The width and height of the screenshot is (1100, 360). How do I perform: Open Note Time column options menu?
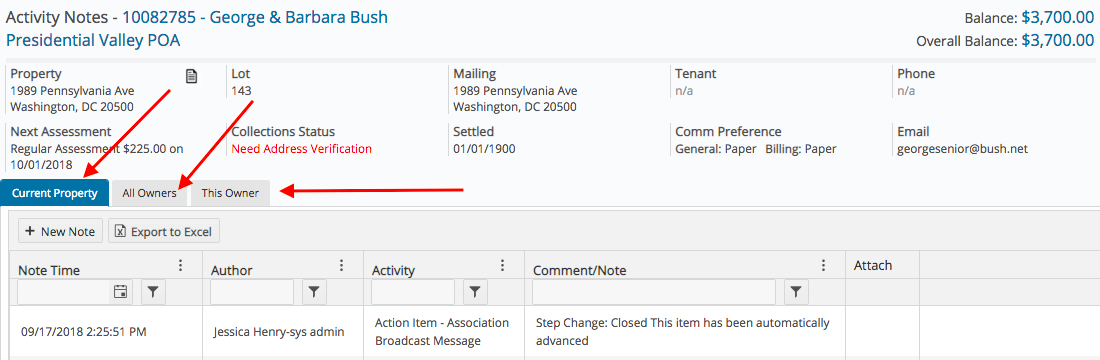tap(180, 265)
